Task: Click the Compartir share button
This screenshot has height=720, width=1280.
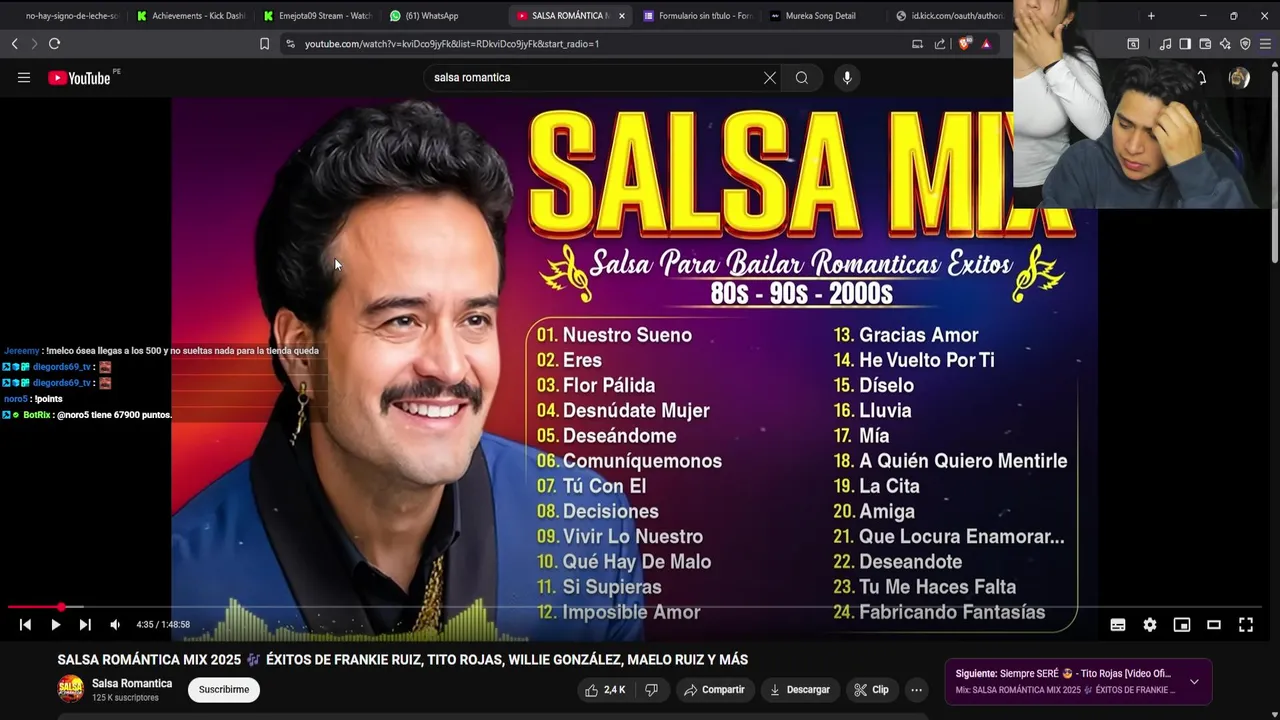Action: pyautogui.click(x=714, y=690)
